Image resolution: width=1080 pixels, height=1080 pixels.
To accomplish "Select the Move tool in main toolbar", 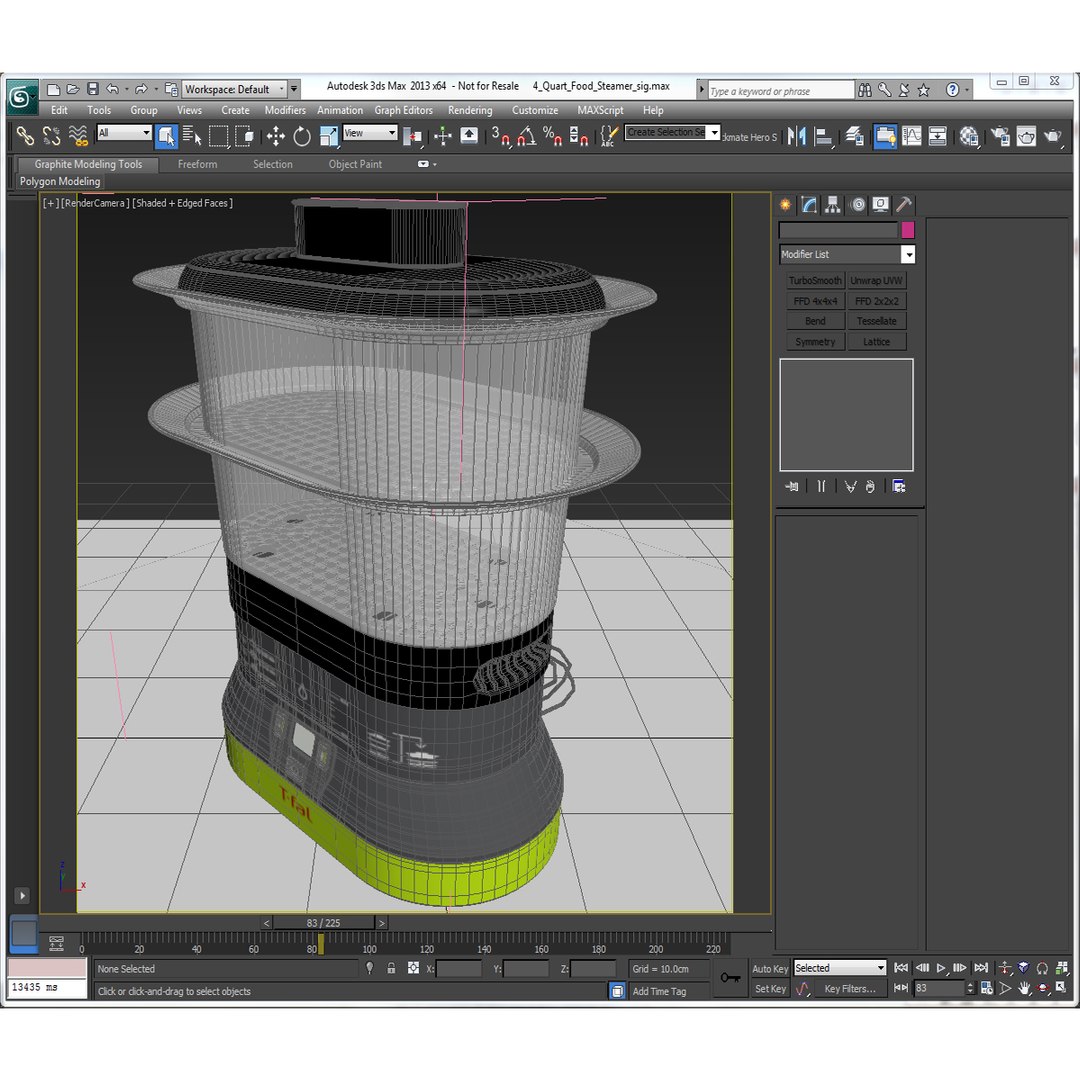I will (276, 136).
